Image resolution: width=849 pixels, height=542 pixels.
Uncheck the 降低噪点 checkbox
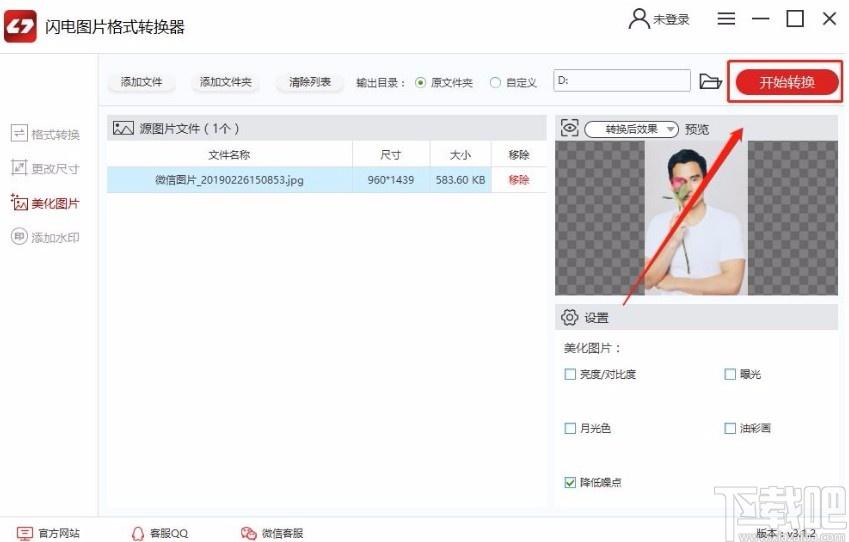(x=570, y=482)
